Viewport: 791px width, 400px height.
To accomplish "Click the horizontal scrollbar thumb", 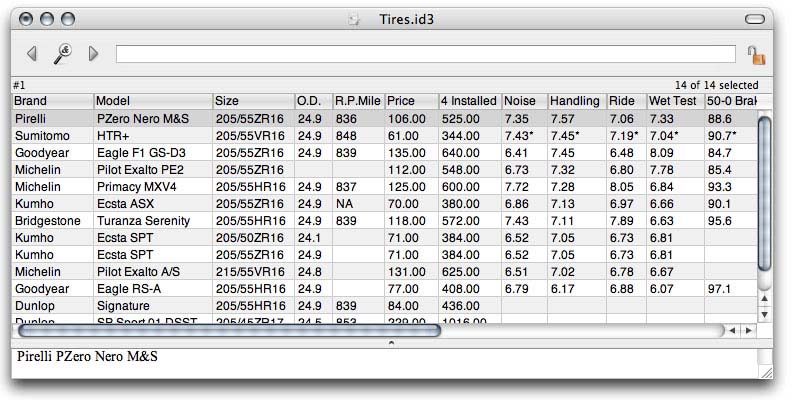I will (x=230, y=330).
